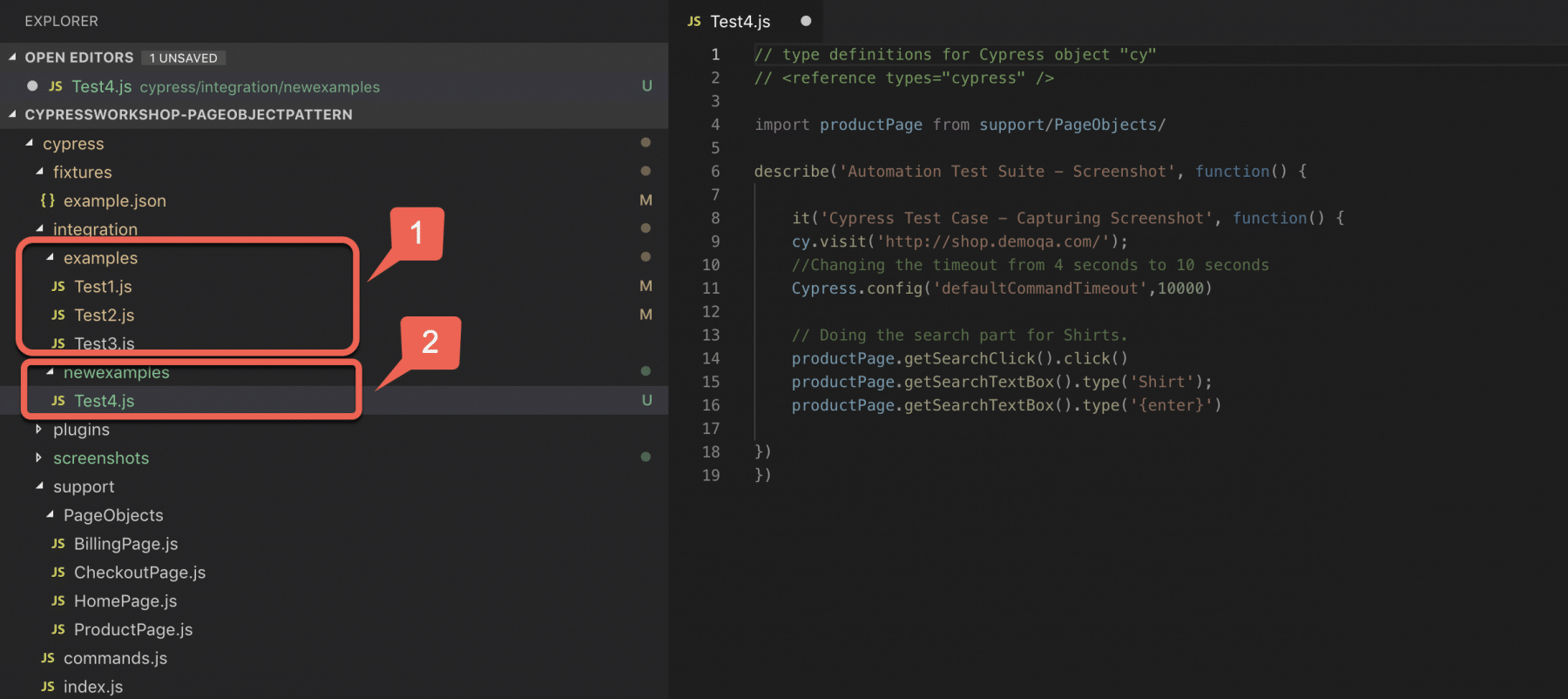The image size is (1568, 699).
Task: Click the M status badge on Test2.js
Action: (645, 315)
